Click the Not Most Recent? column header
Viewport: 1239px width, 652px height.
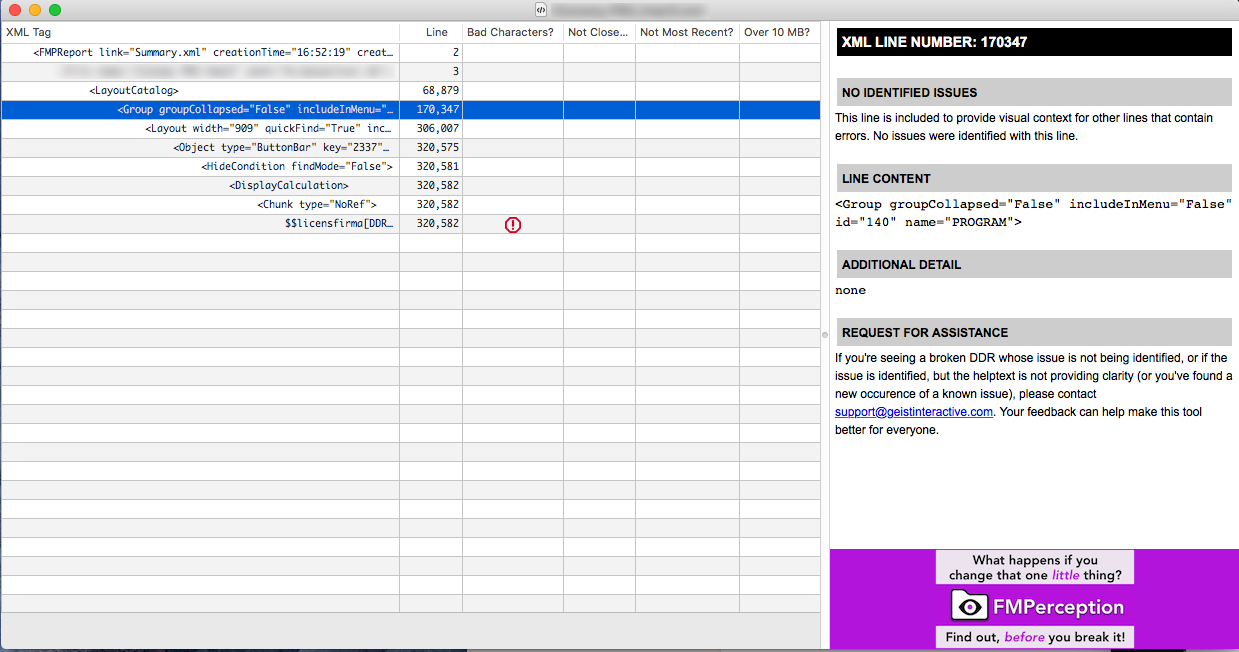point(687,32)
